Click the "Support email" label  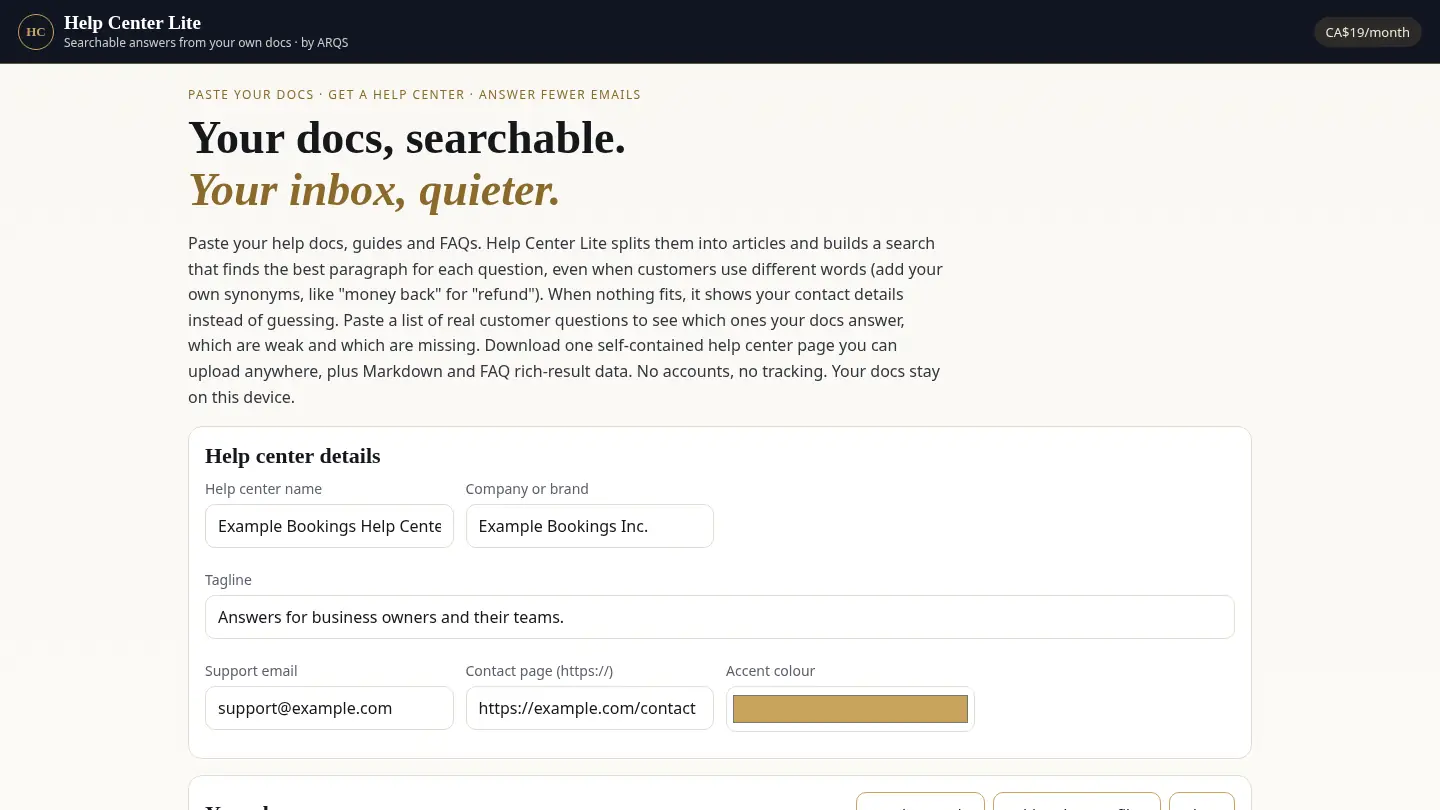[x=251, y=671]
